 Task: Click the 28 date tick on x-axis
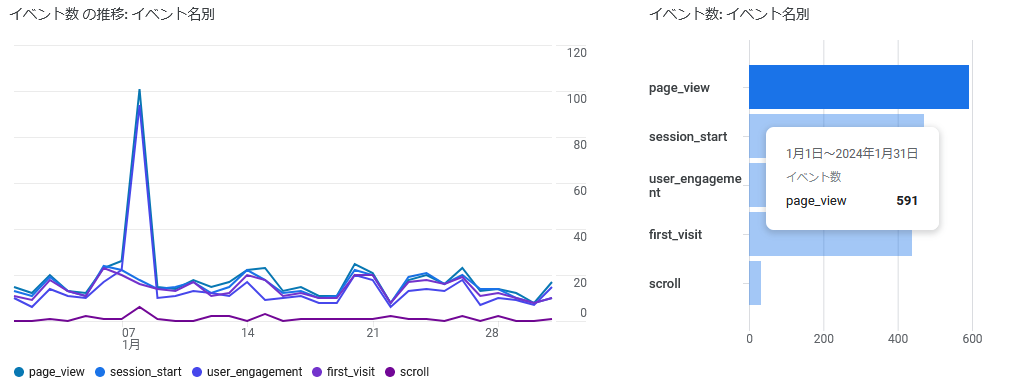492,333
